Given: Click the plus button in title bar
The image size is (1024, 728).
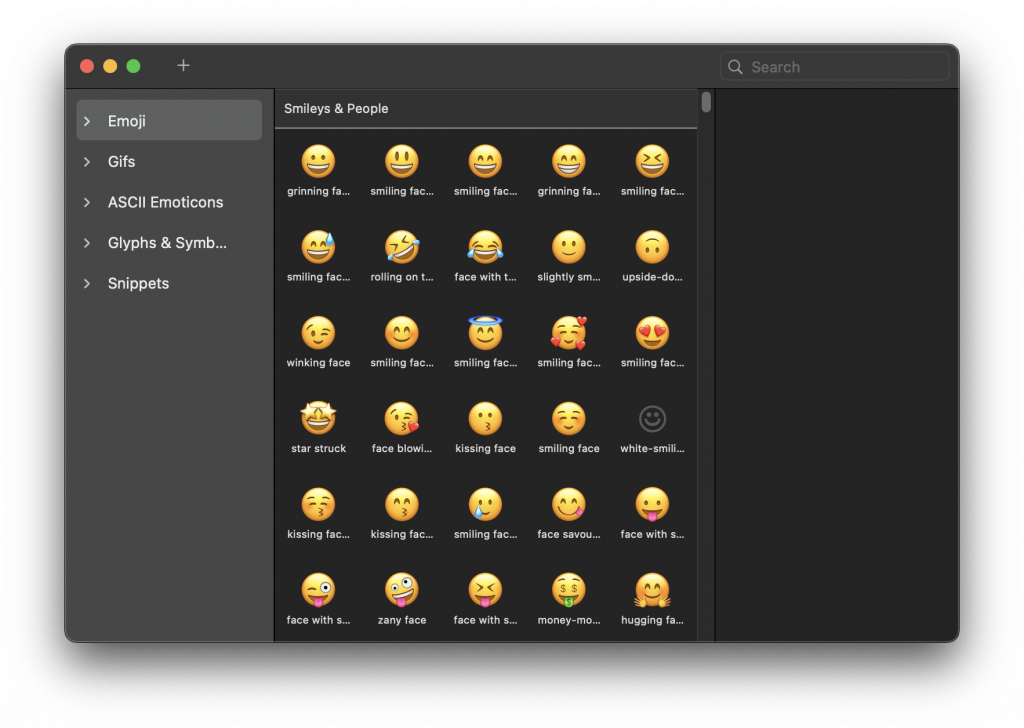Looking at the screenshot, I should (x=183, y=66).
